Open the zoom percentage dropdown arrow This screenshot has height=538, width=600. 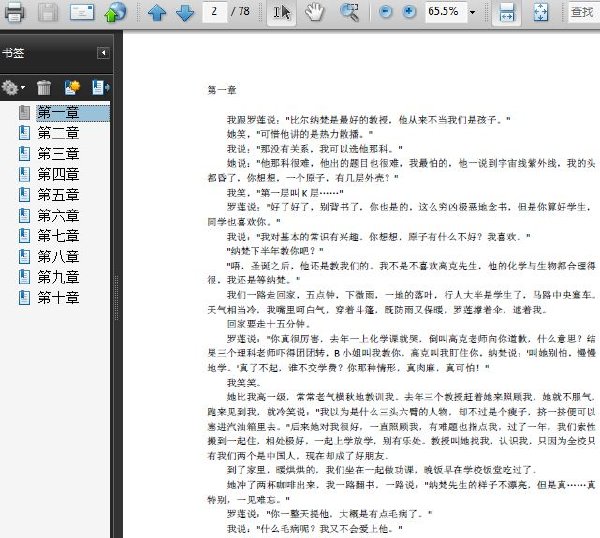click(473, 12)
